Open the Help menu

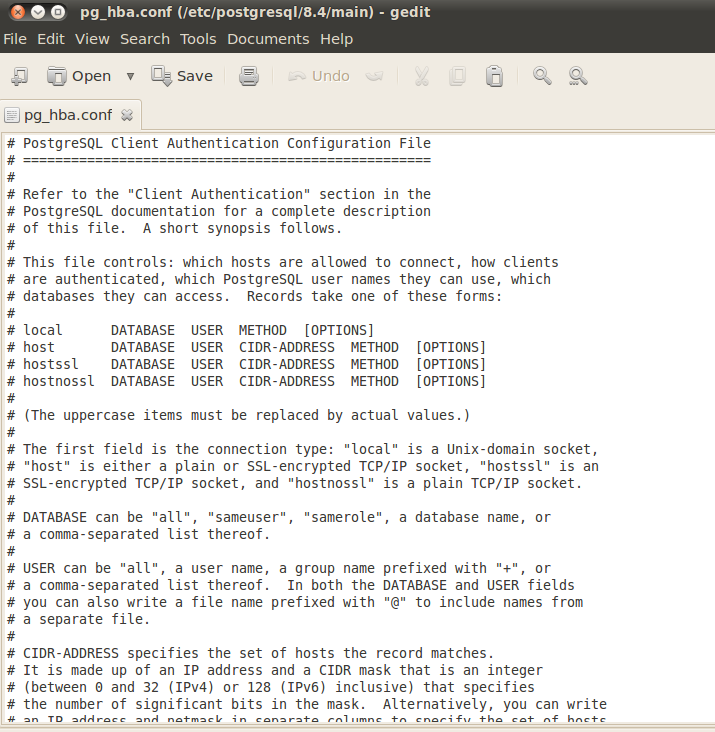point(336,39)
